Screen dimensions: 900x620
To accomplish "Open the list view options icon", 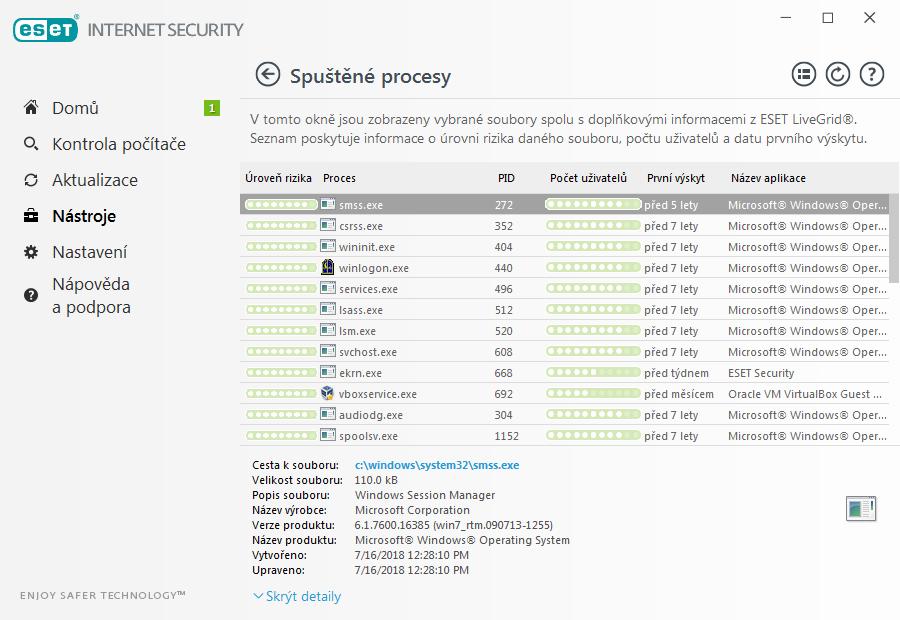I will (804, 75).
